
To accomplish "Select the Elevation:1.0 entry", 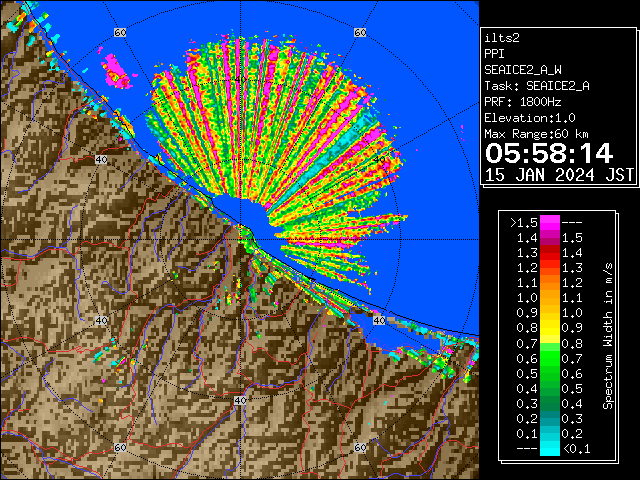I will 530,118.
